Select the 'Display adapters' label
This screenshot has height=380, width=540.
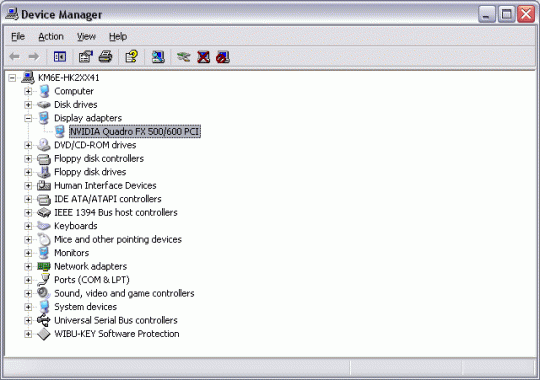pos(88,118)
